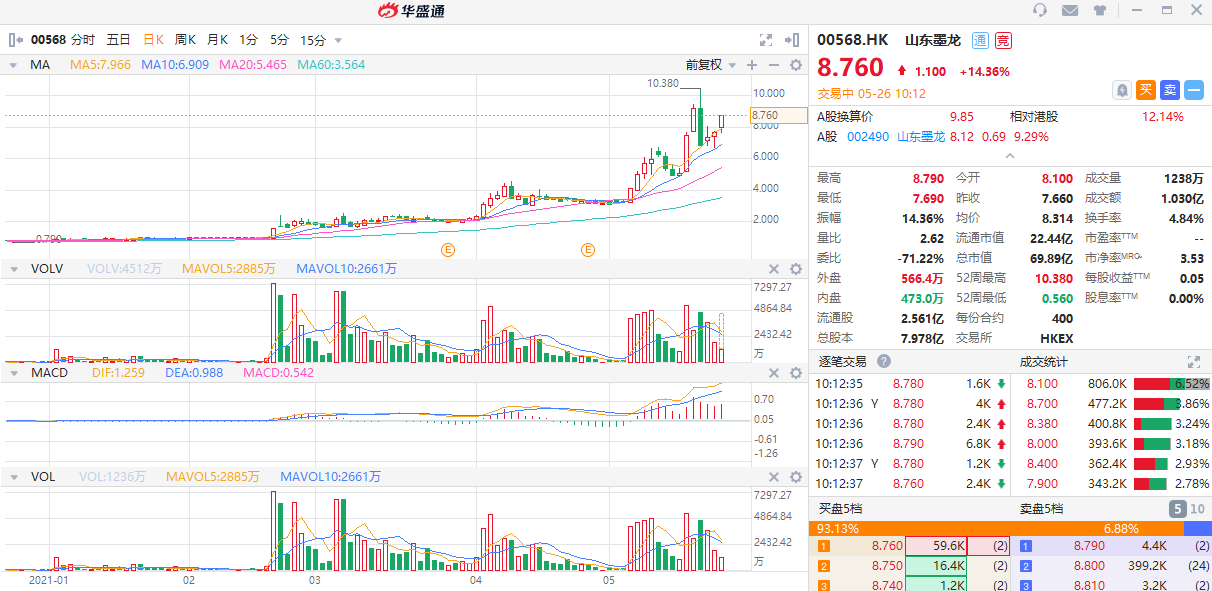1212x591 pixels.
Task: Click first earnings E marker on chart
Action: [448, 249]
